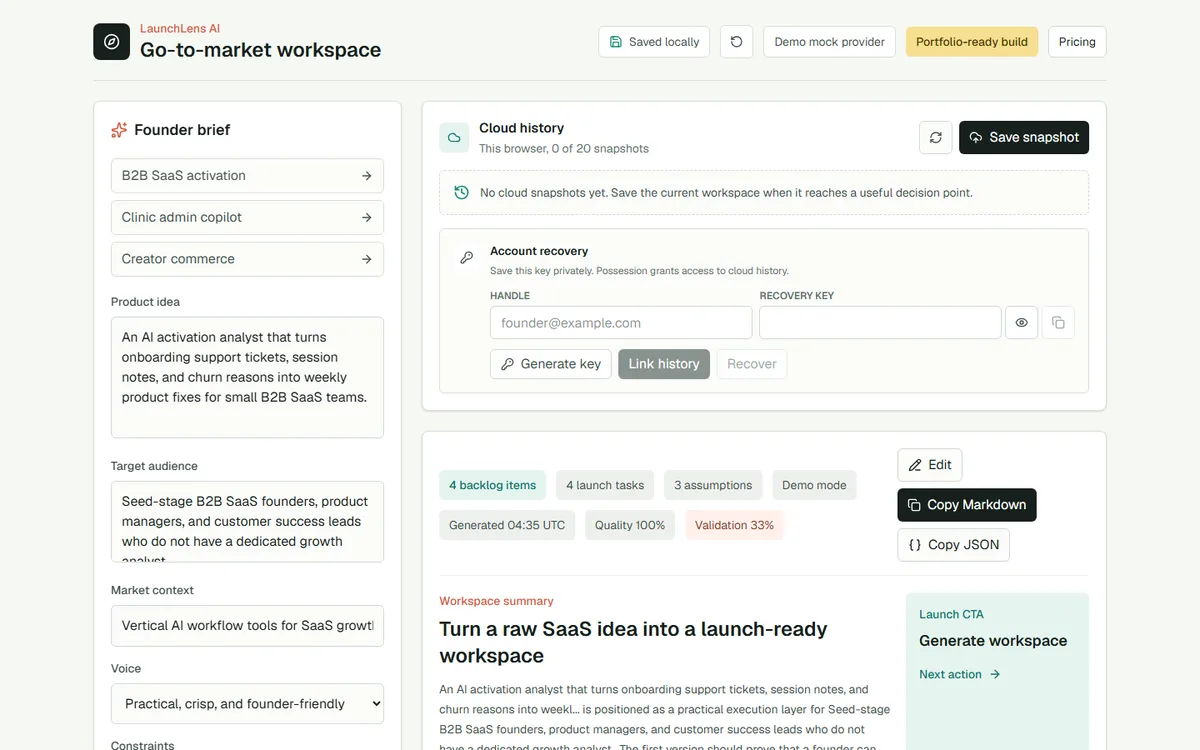Load the Clinic admin copilot preset
Image resolution: width=1200 pixels, height=750 pixels.
(247, 217)
